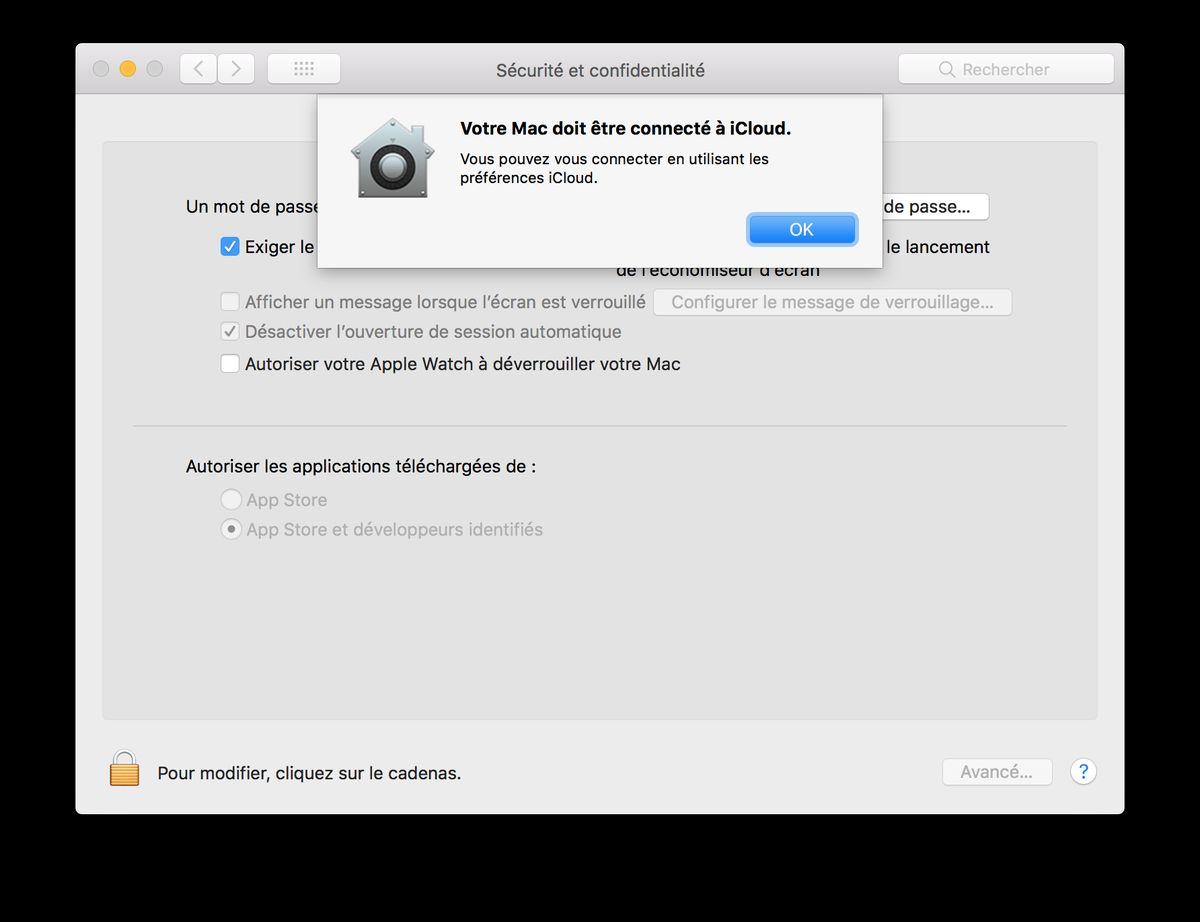This screenshot has height=922, width=1200.
Task: Toggle 'Désactiver l'ouverture de session automatique'
Action: pyautogui.click(x=230, y=332)
